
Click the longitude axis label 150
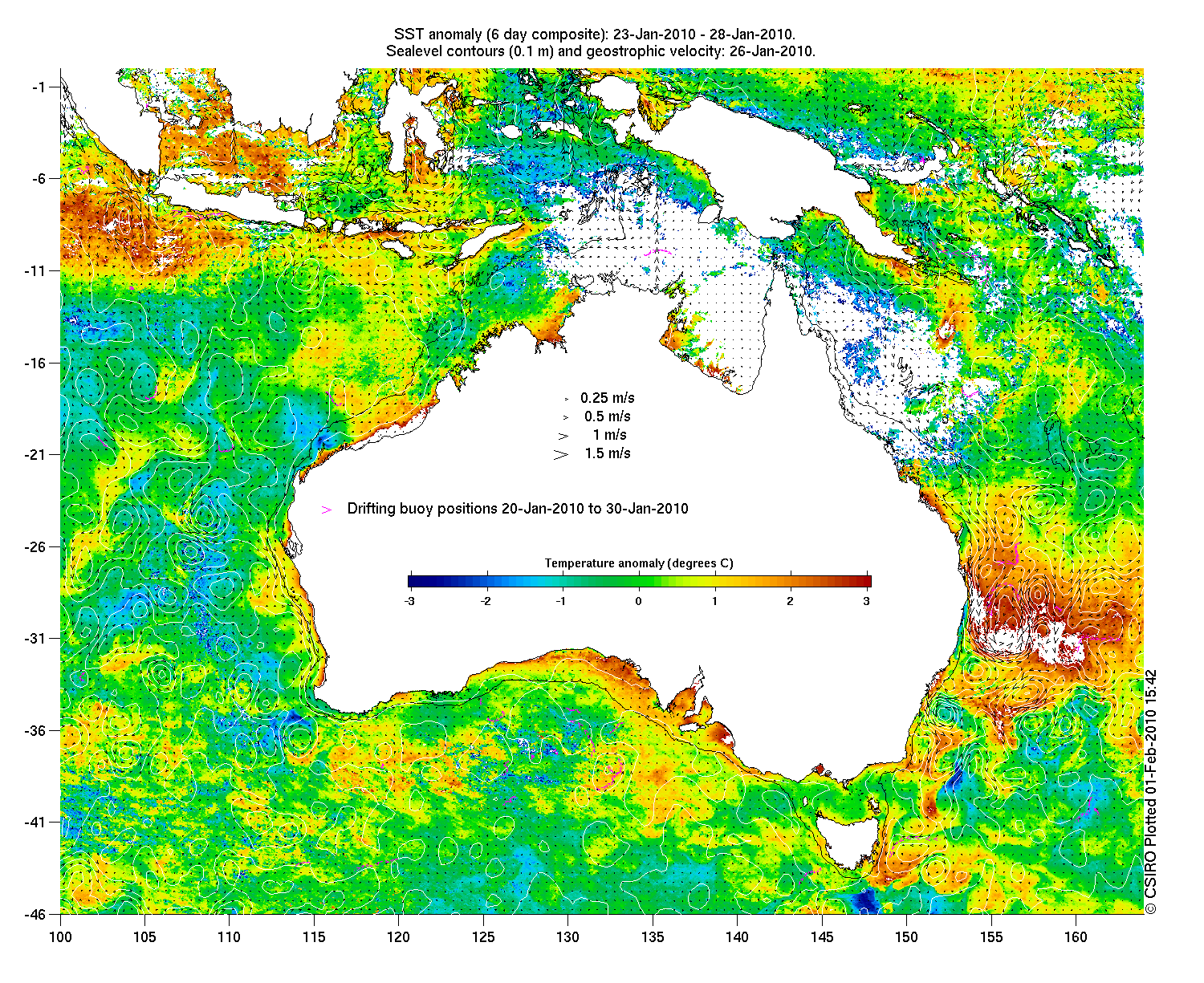907,937
